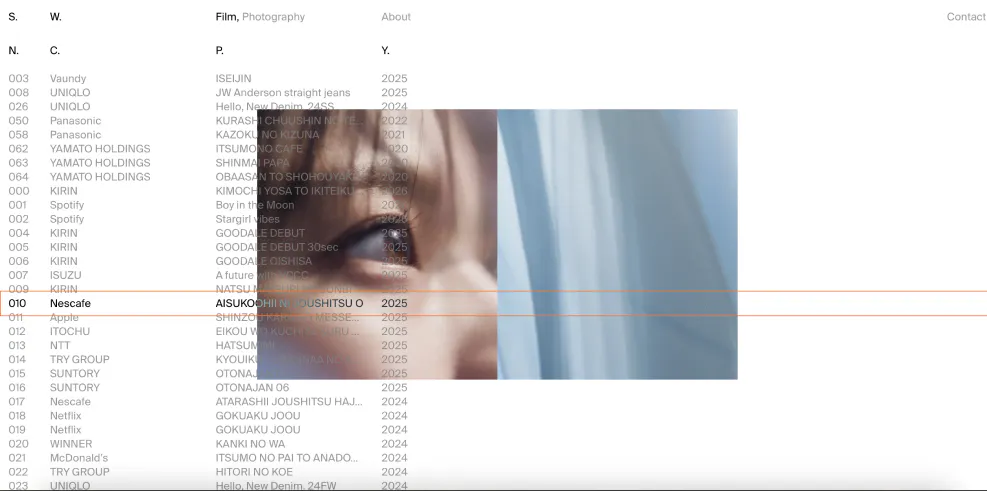
Task: Open Nescafe ATARASHII JOUSHITSU project
Action: pos(208,402)
